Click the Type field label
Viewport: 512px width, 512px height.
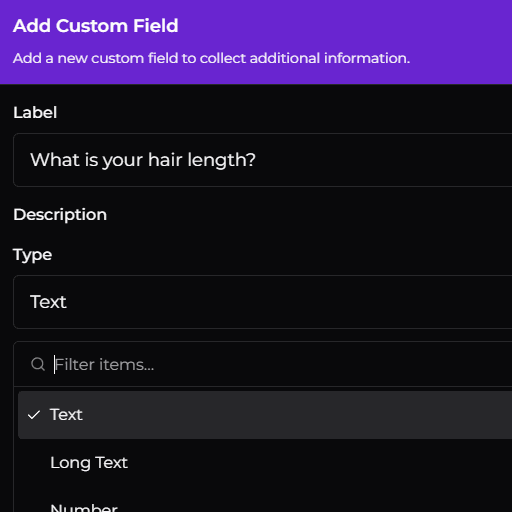click(33, 256)
